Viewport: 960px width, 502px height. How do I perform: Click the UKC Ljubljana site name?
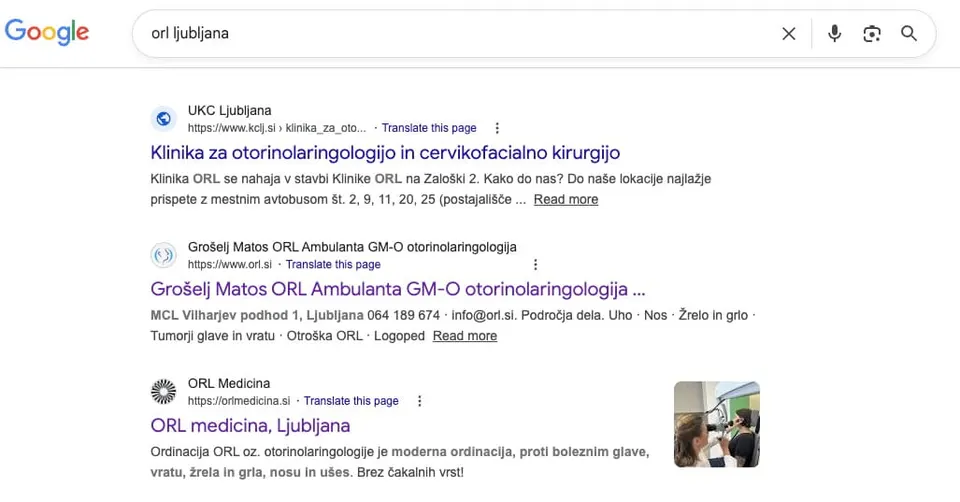(x=230, y=111)
